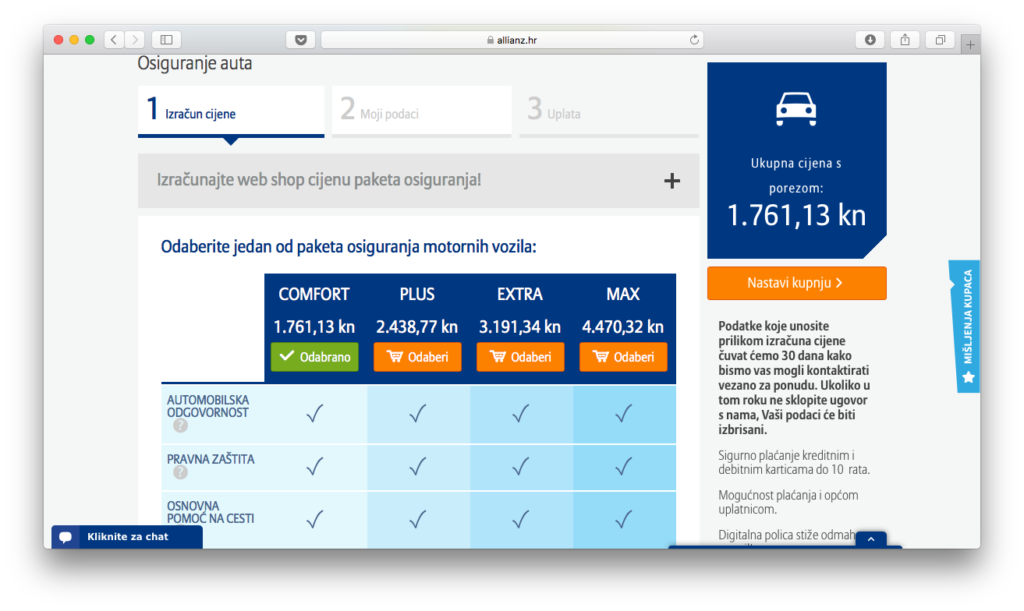
Task: Click the help icon under Pravna zaštita
Action: (180, 473)
